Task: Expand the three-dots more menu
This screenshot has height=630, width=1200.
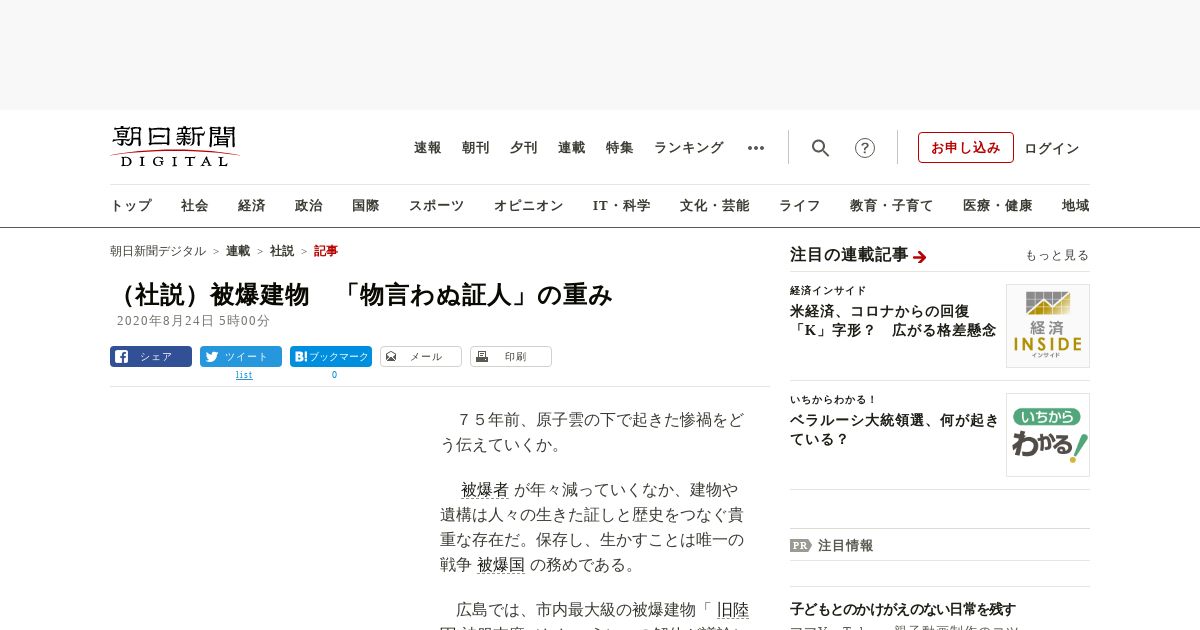Action: coord(756,148)
